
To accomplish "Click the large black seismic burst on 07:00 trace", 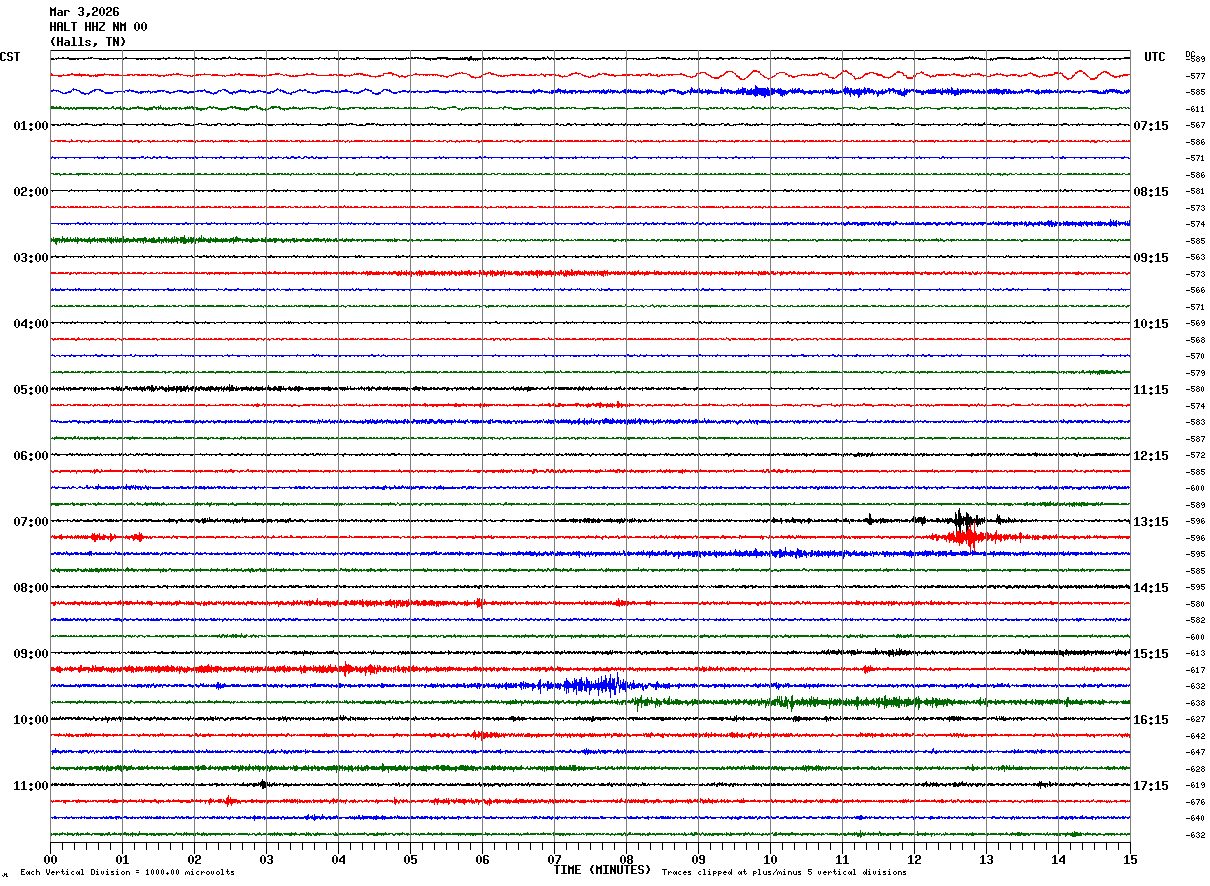I will 963,519.
